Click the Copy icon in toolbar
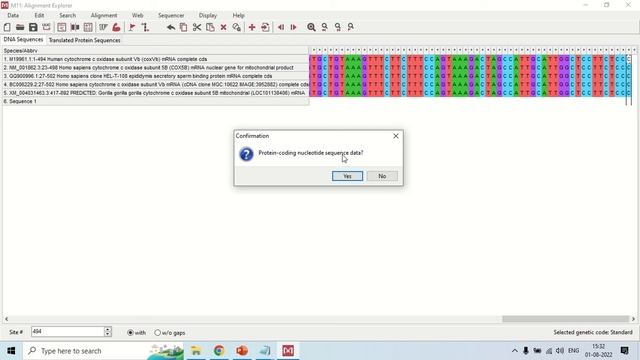Image resolution: width=640 pixels, height=360 pixels. tap(184, 27)
